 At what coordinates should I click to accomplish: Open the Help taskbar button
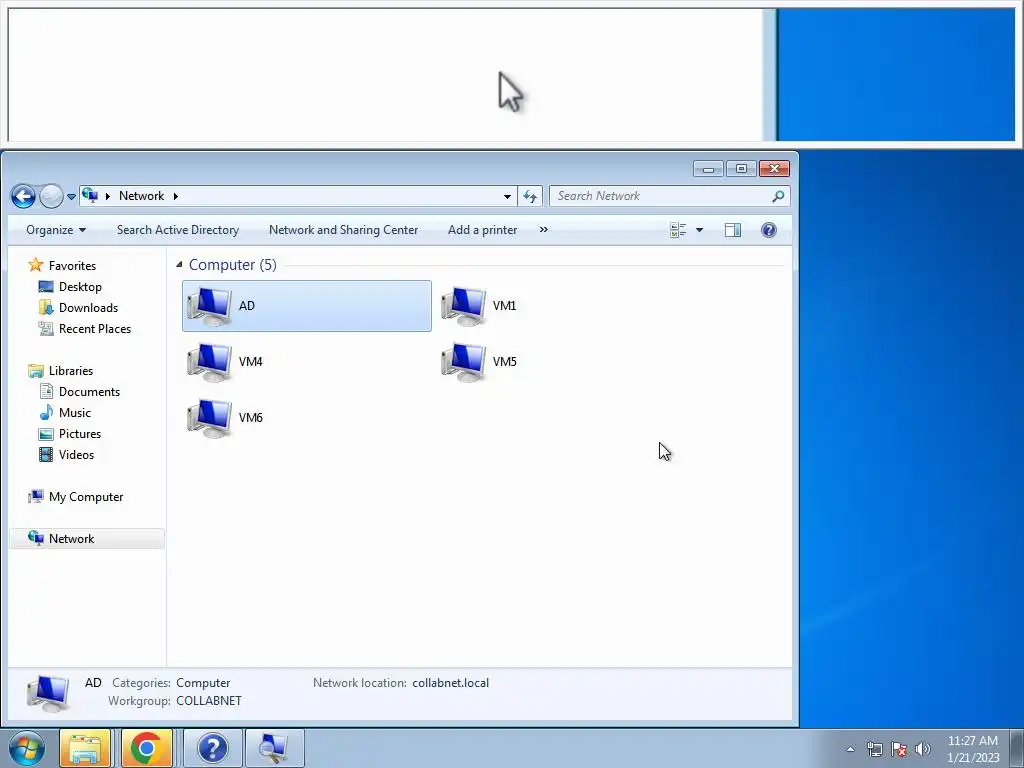click(213, 748)
